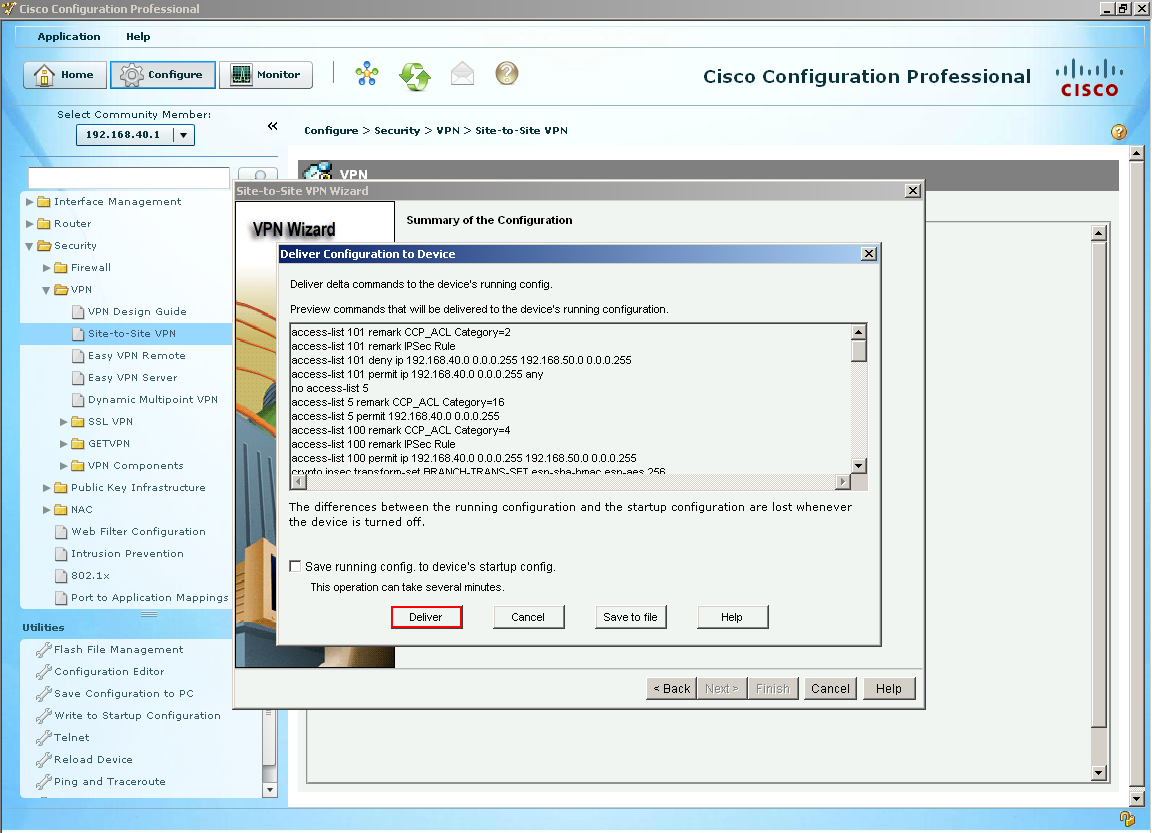This screenshot has width=1152, height=833.
Task: Click the Reload Device wrench icon
Action: click(43, 760)
